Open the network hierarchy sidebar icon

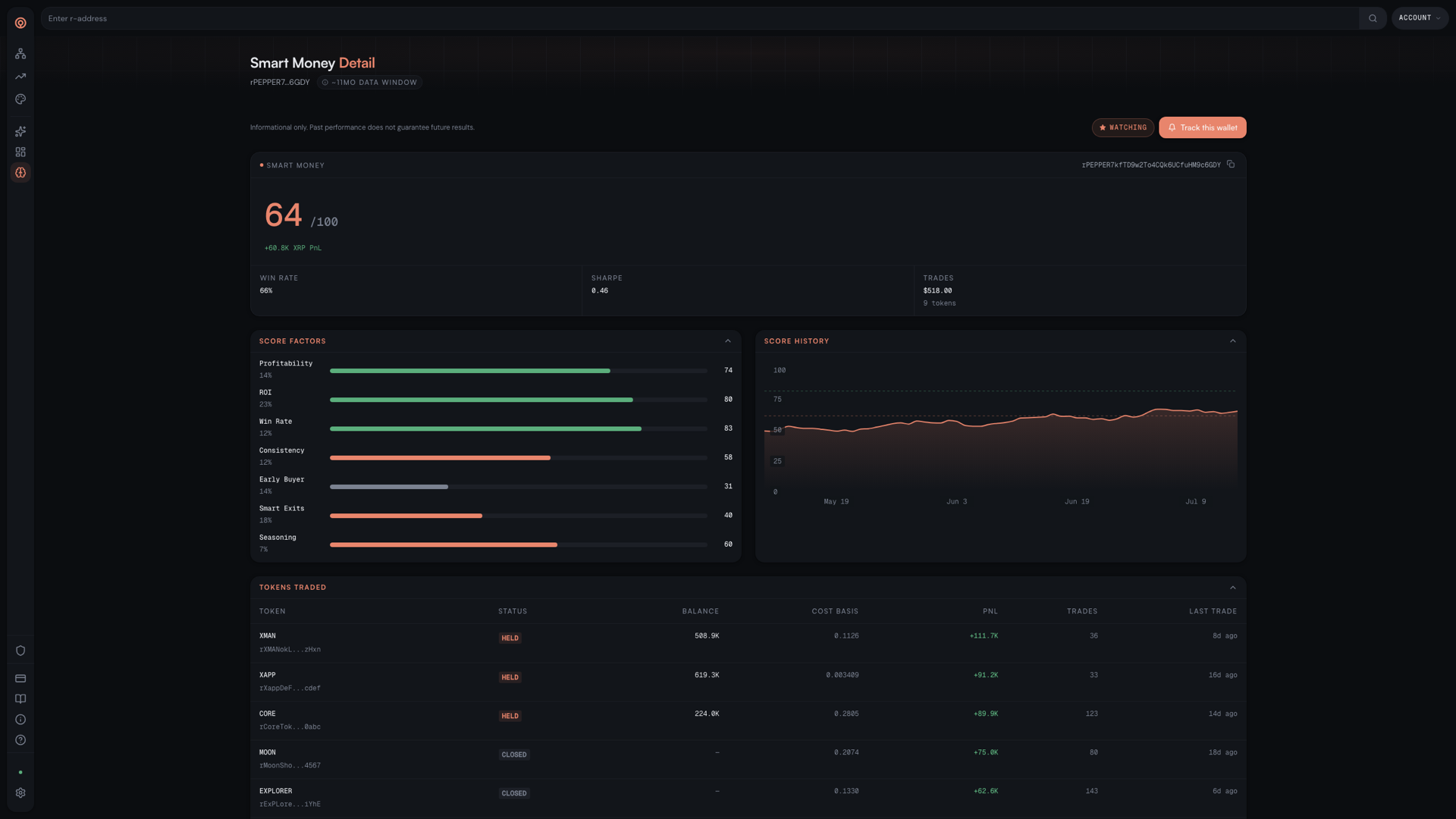coord(20,54)
